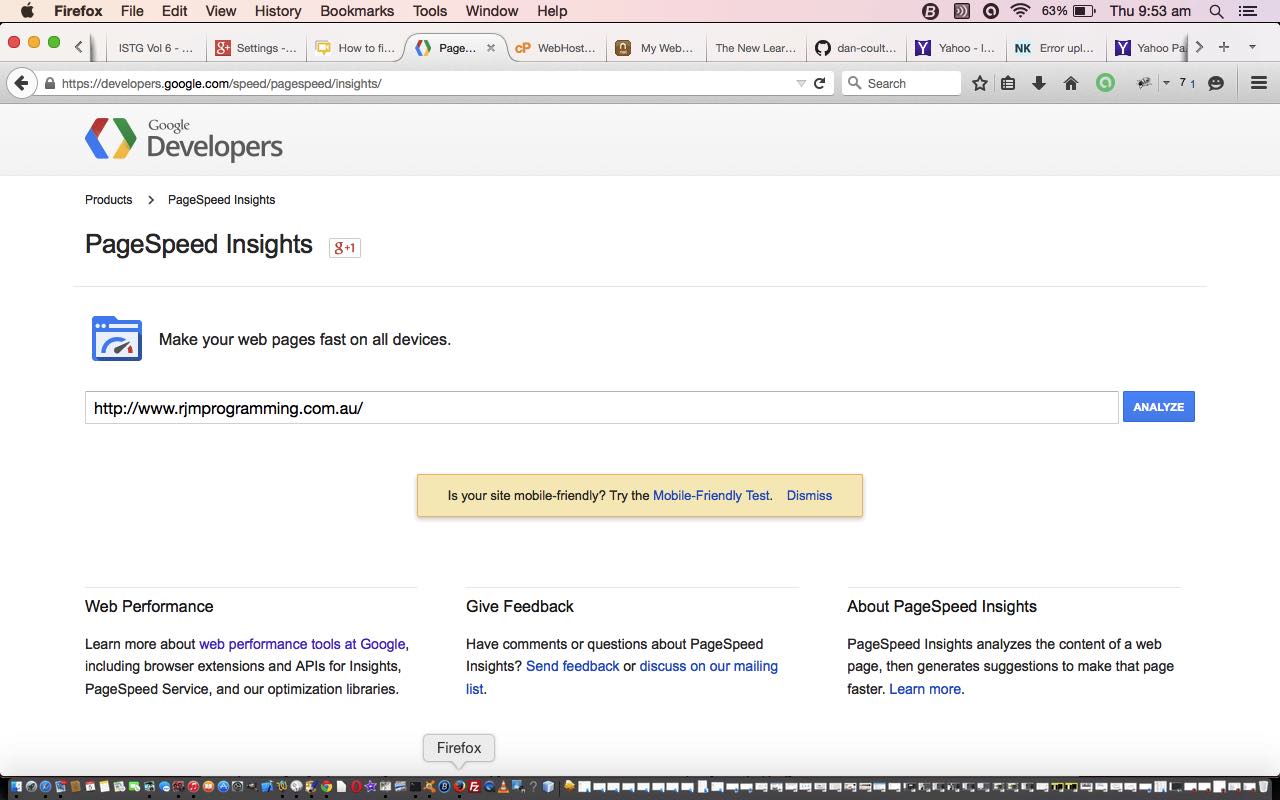Viewport: 1280px width, 800px height.
Task: Open the list-all-tabs dropdown arrow
Action: (x=1252, y=47)
